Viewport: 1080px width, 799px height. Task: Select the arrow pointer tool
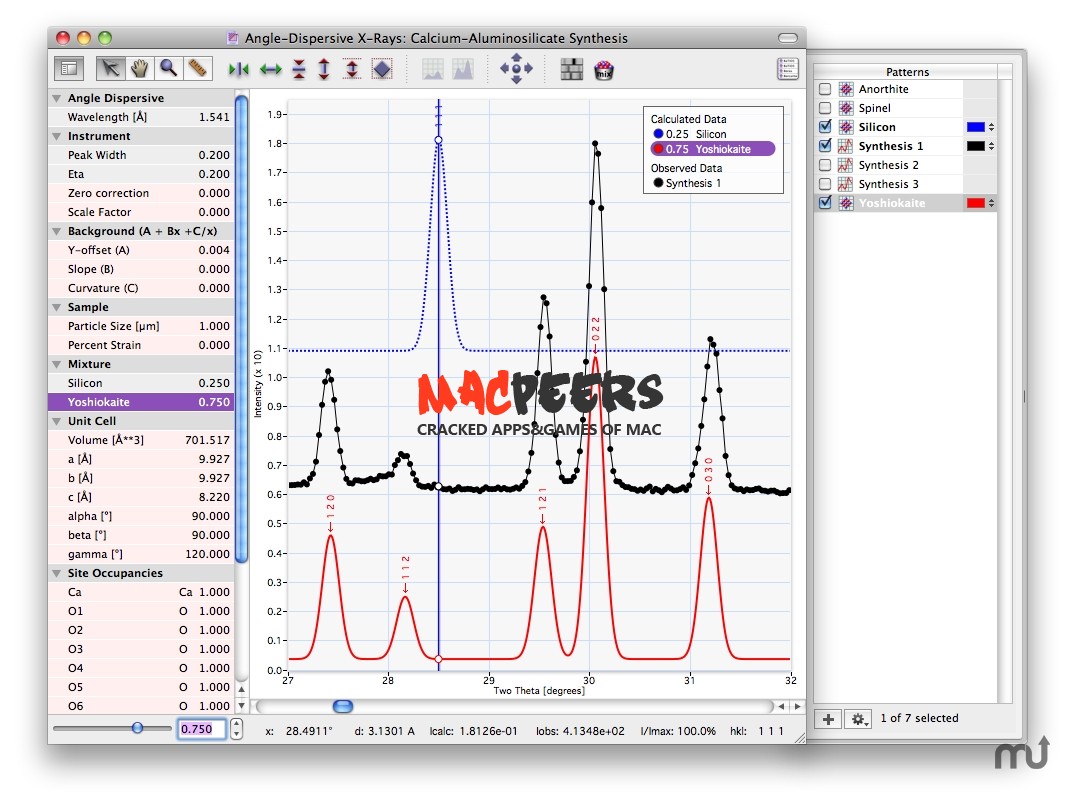point(110,68)
